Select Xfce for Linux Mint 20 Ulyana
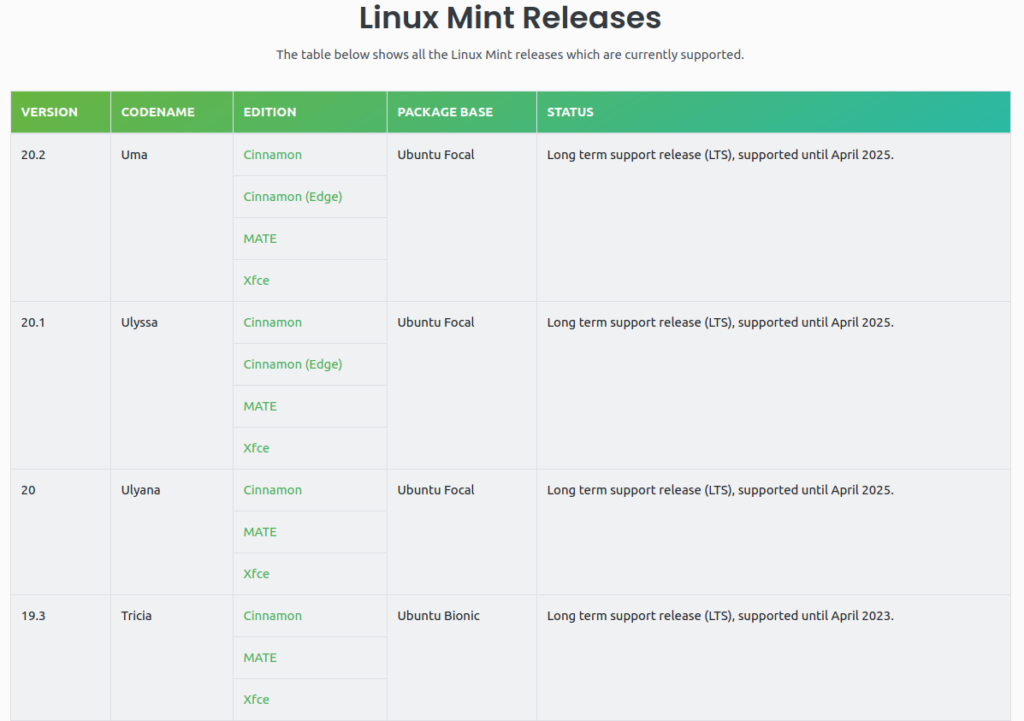The width and height of the screenshot is (1024, 721). pyautogui.click(x=256, y=575)
